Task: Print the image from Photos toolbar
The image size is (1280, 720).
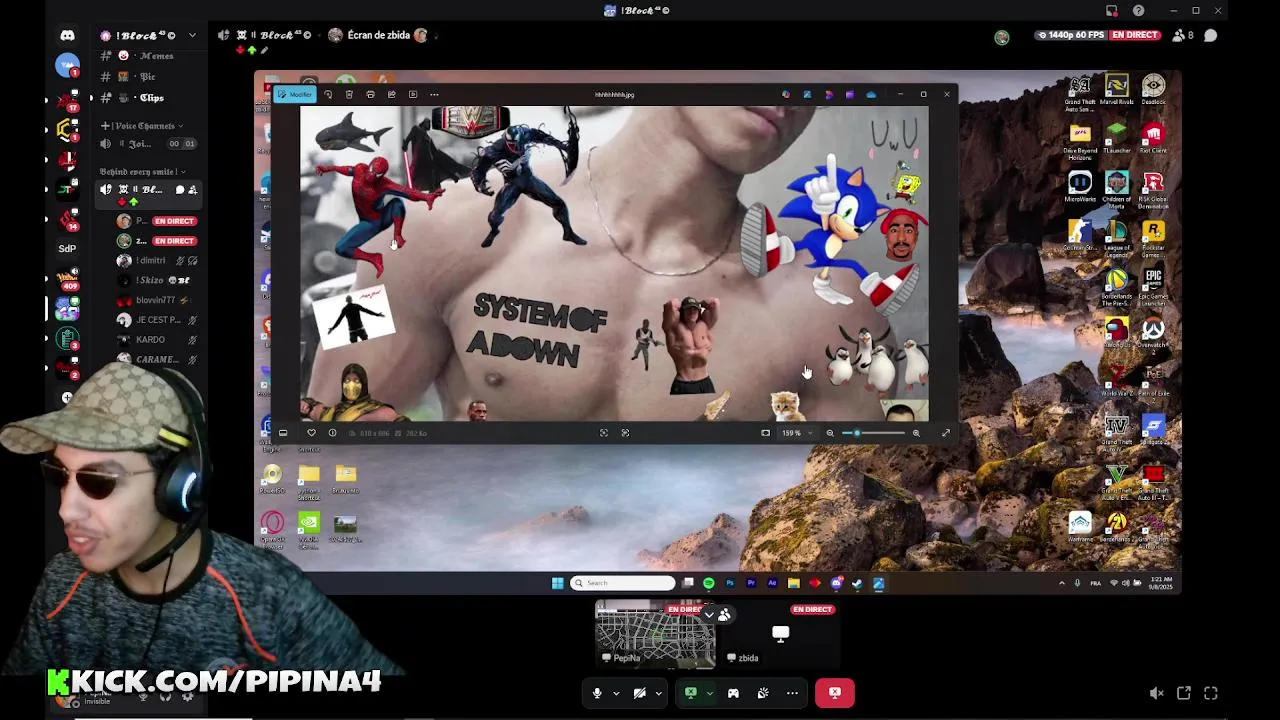Action: [370, 94]
